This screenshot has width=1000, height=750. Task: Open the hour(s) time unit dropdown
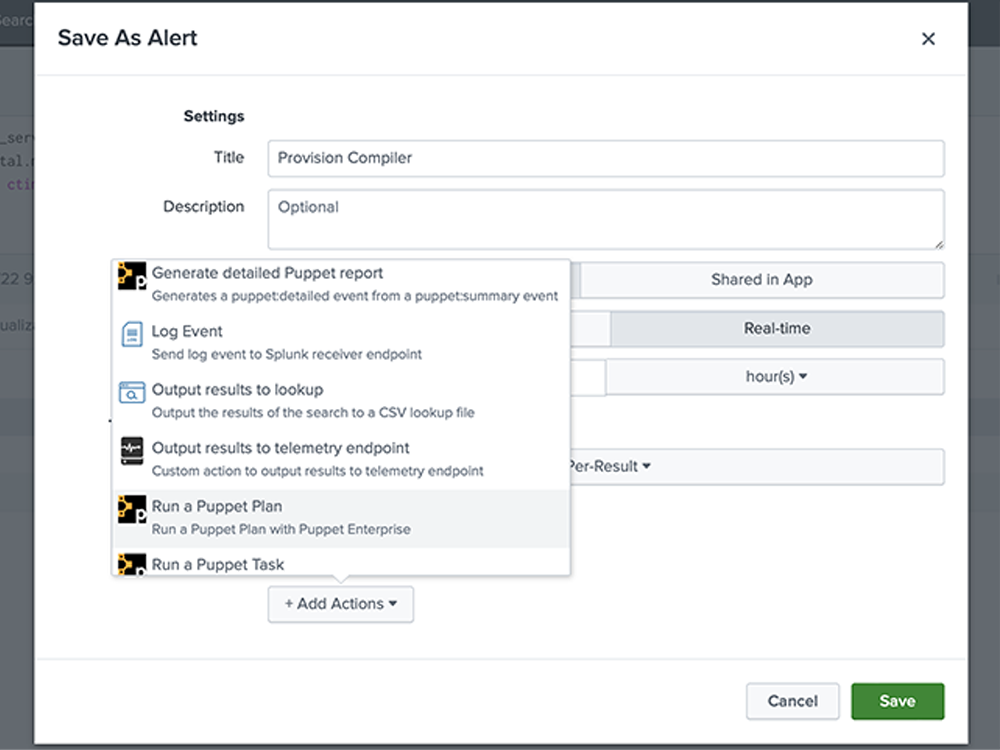point(775,377)
